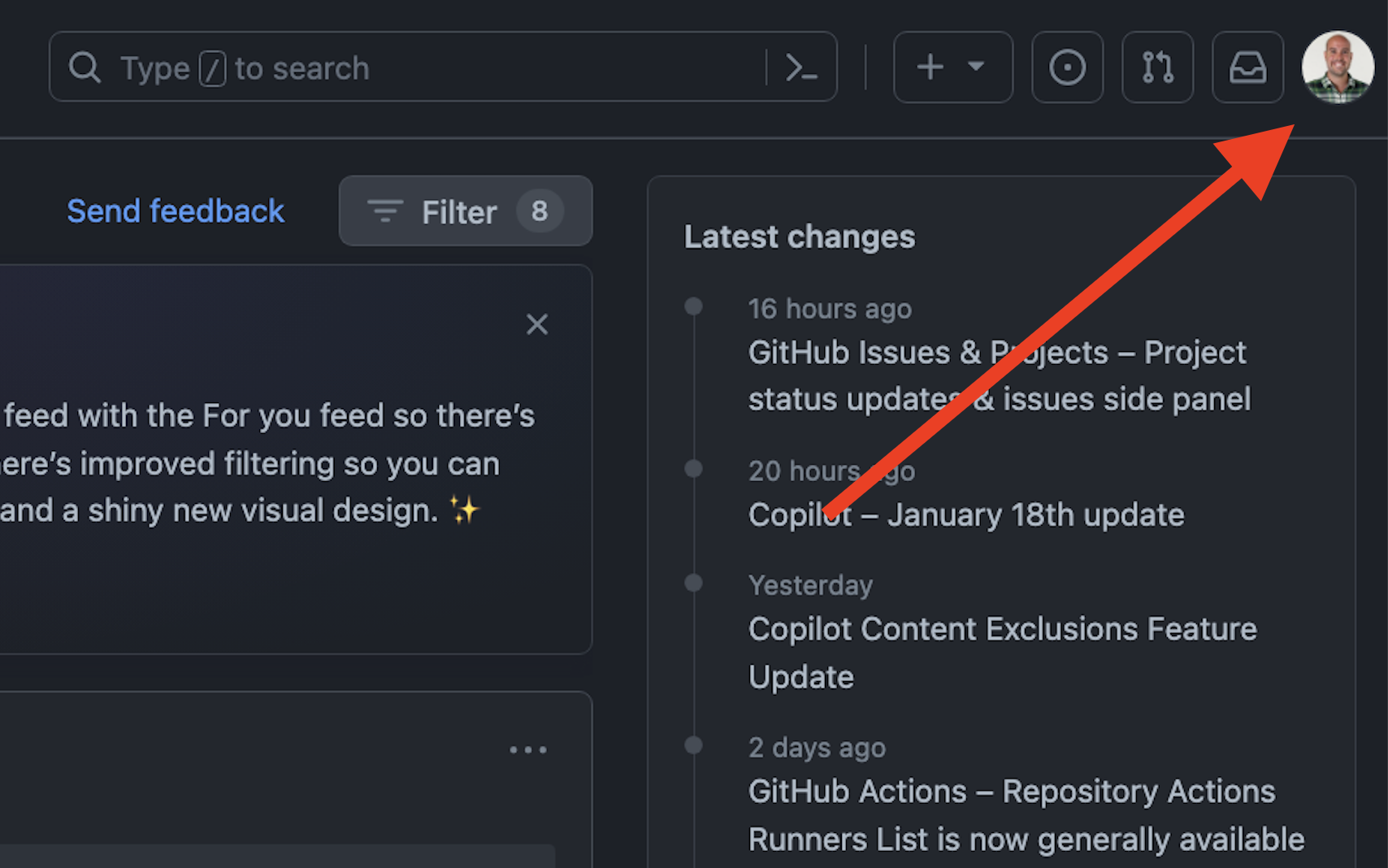This screenshot has height=868, width=1388.
Task: Click the Send feedback link
Action: click(176, 210)
